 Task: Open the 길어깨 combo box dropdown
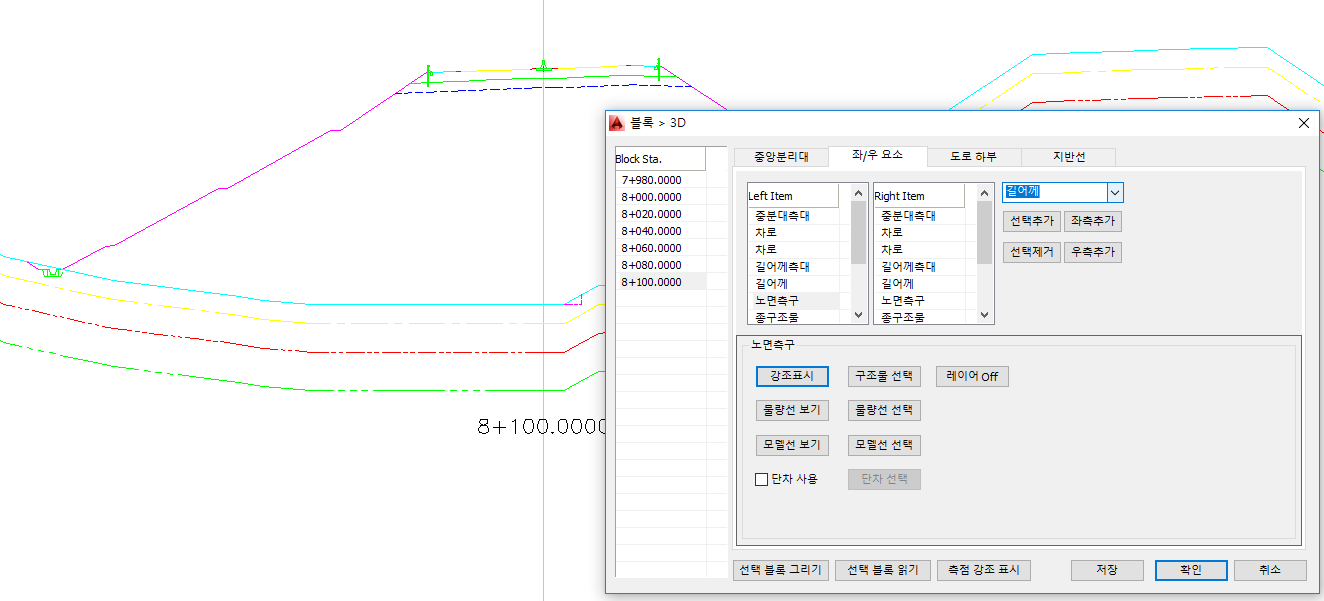[x=1115, y=192]
